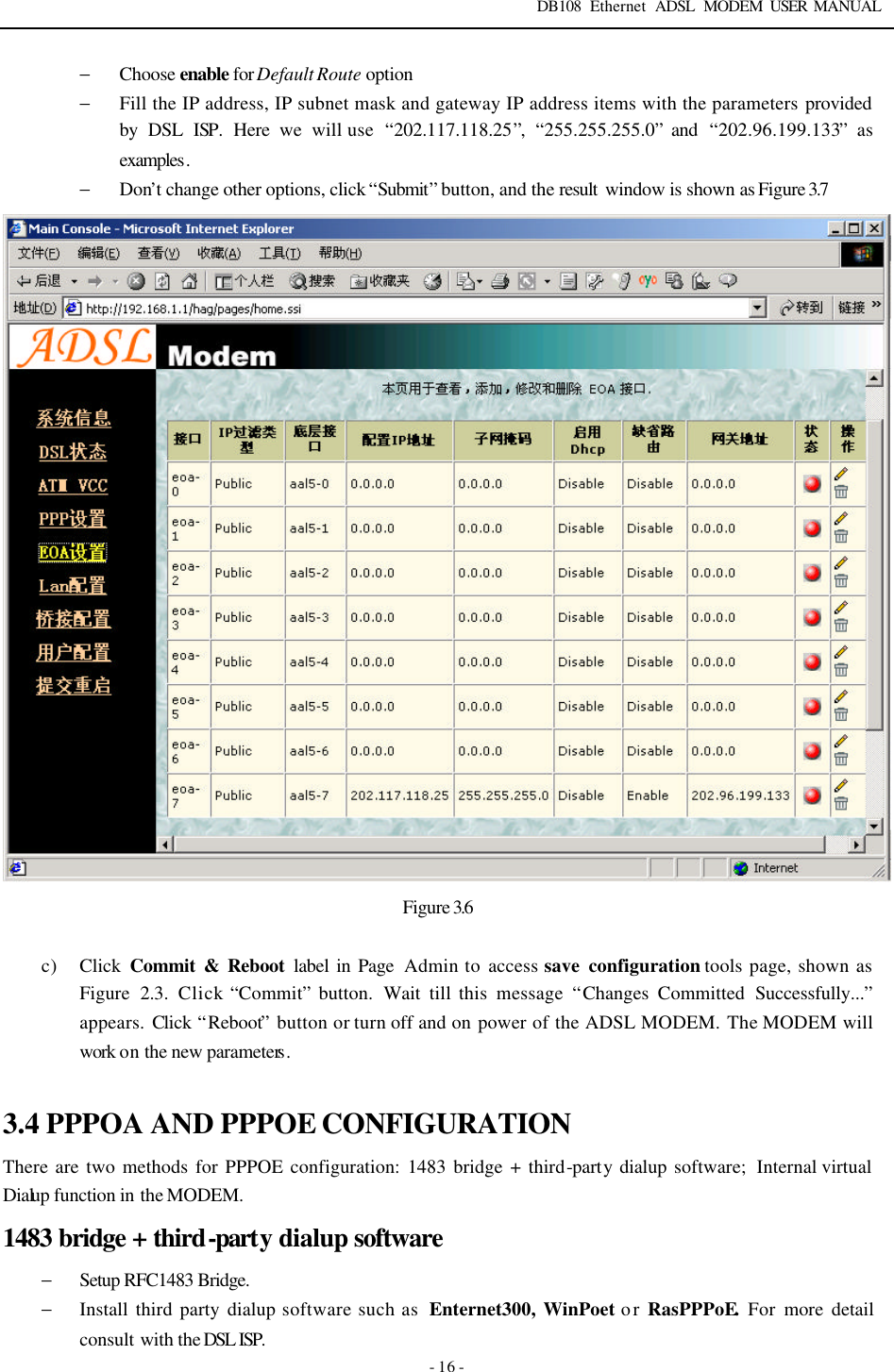Open the DSL状态 sidebar link
This screenshot has height=1372, width=894.
(73, 452)
